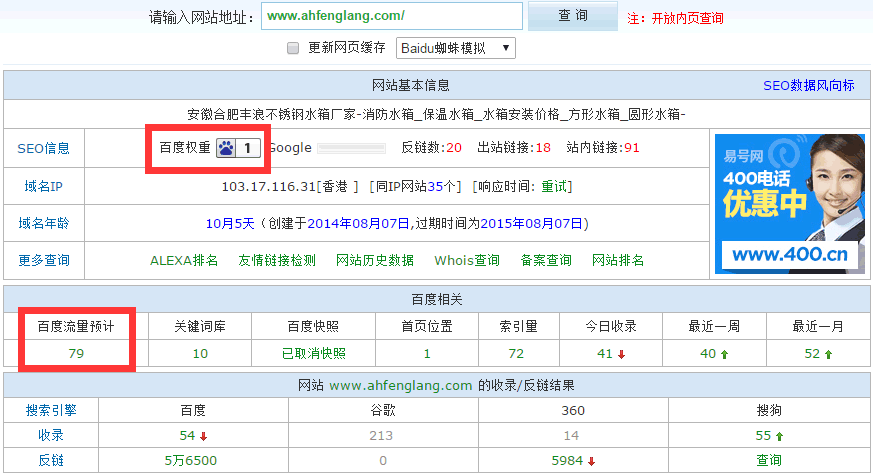873x476 pixels.
Task: Click the 重试 response time link
Action: point(554,187)
